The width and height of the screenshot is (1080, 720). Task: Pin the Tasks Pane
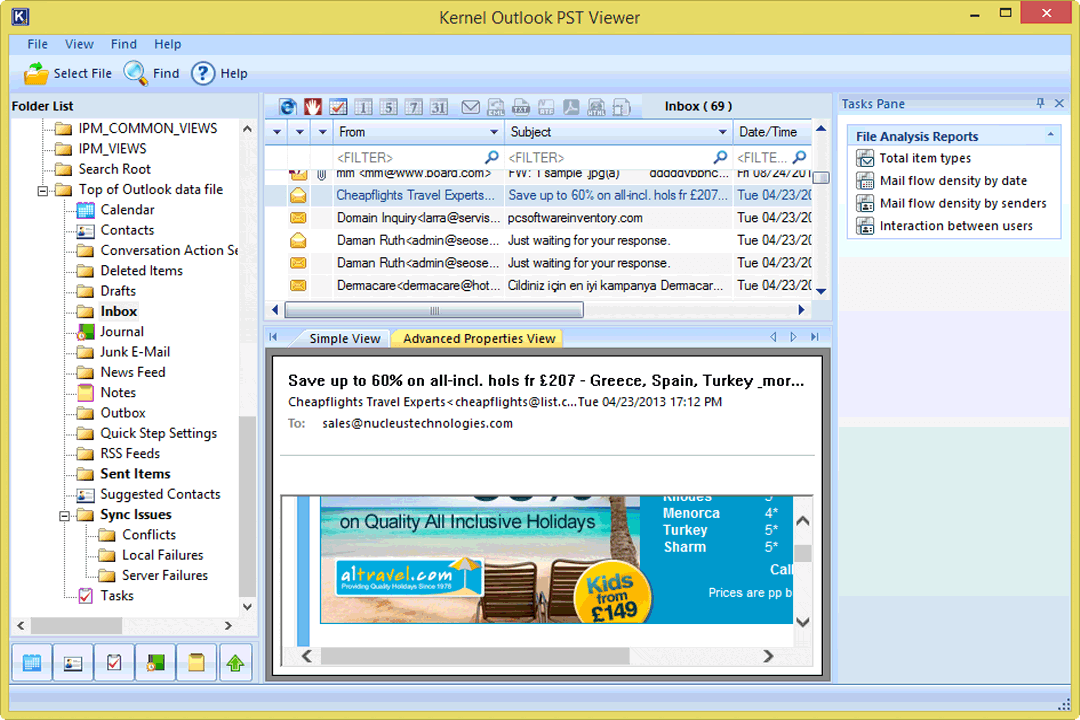(x=1040, y=103)
